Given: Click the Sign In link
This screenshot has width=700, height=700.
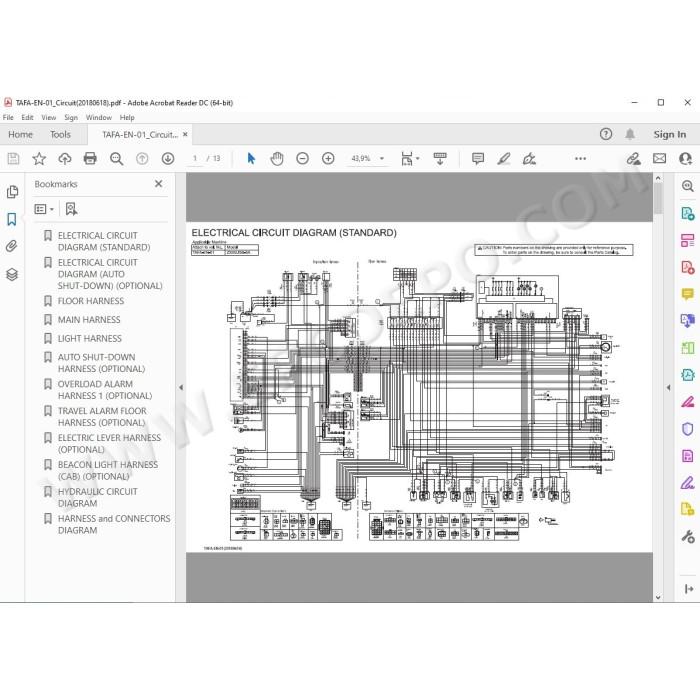Looking at the screenshot, I should click(x=670, y=134).
